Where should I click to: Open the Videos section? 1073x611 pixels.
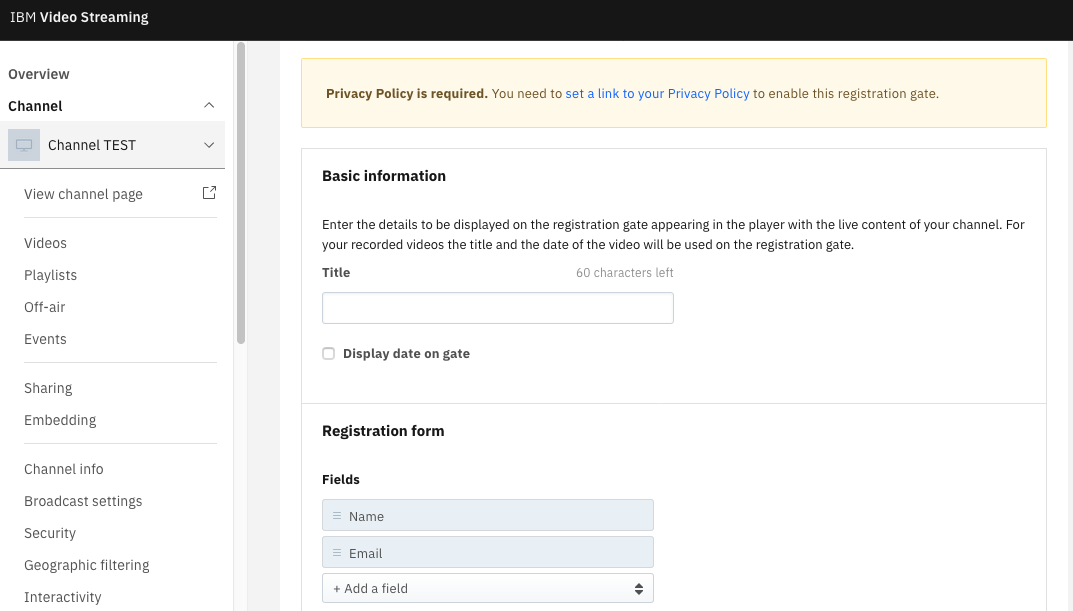click(x=45, y=243)
